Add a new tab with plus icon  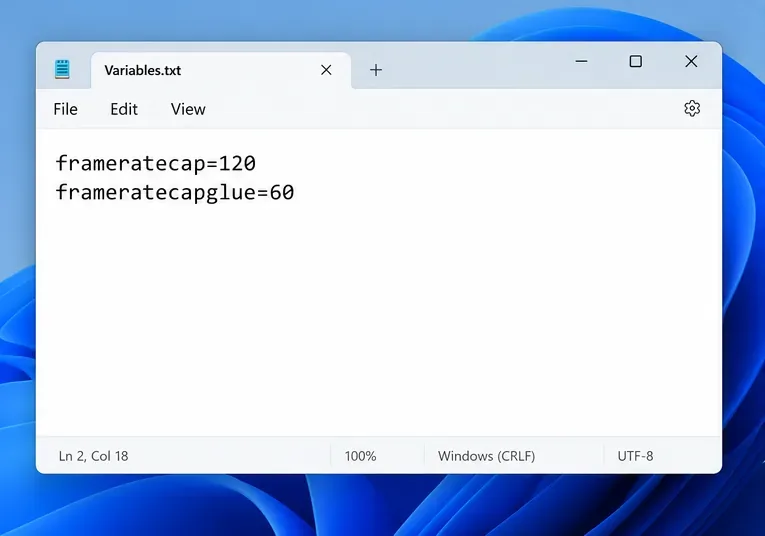pyautogui.click(x=376, y=70)
